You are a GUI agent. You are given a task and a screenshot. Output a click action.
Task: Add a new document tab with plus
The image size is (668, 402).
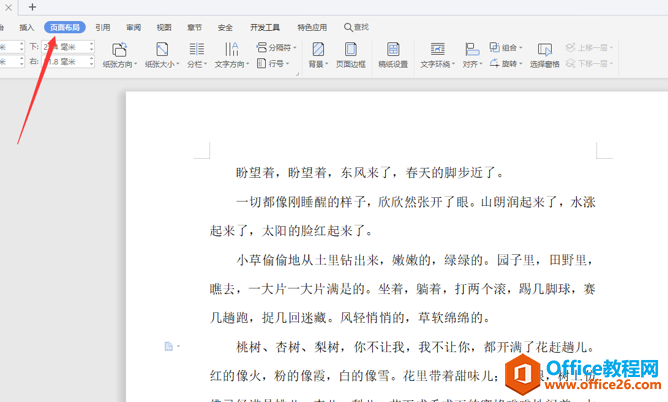(x=32, y=7)
